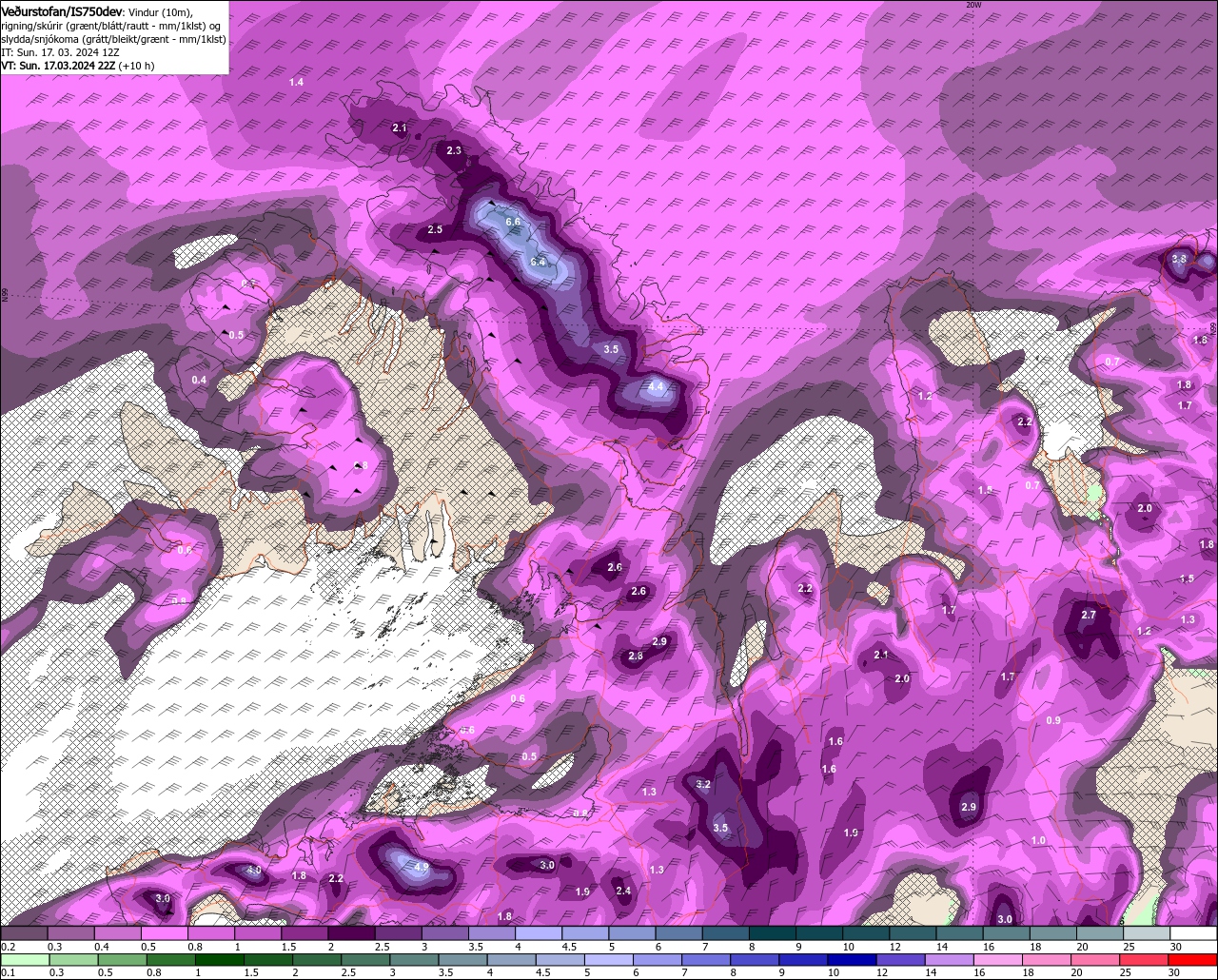Image resolution: width=1218 pixels, height=980 pixels.
Task: Select the 2.7 value in the east
Action: (1089, 616)
